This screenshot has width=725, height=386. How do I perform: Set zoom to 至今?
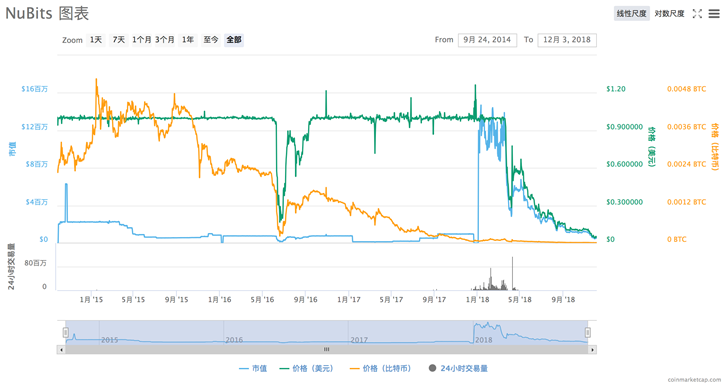click(x=211, y=40)
